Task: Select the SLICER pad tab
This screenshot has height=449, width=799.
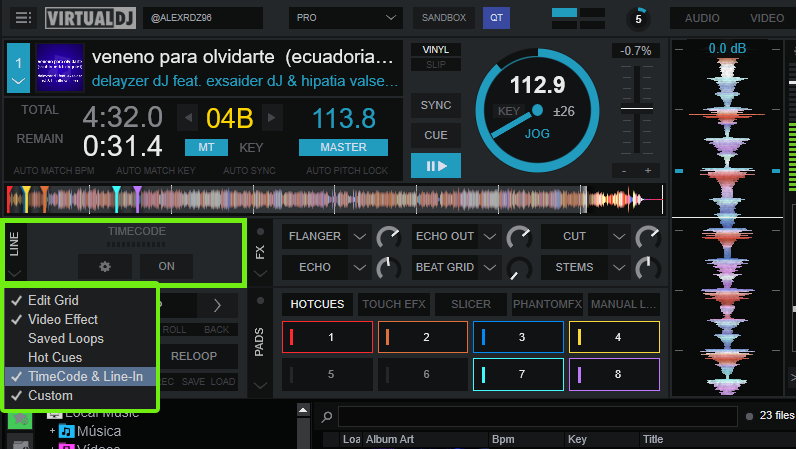Action: tap(470, 304)
